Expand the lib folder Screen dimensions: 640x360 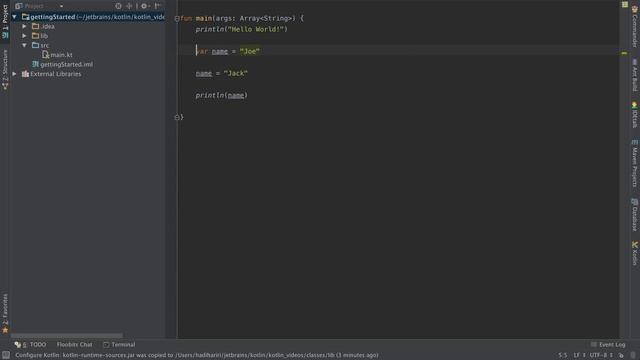[24, 36]
